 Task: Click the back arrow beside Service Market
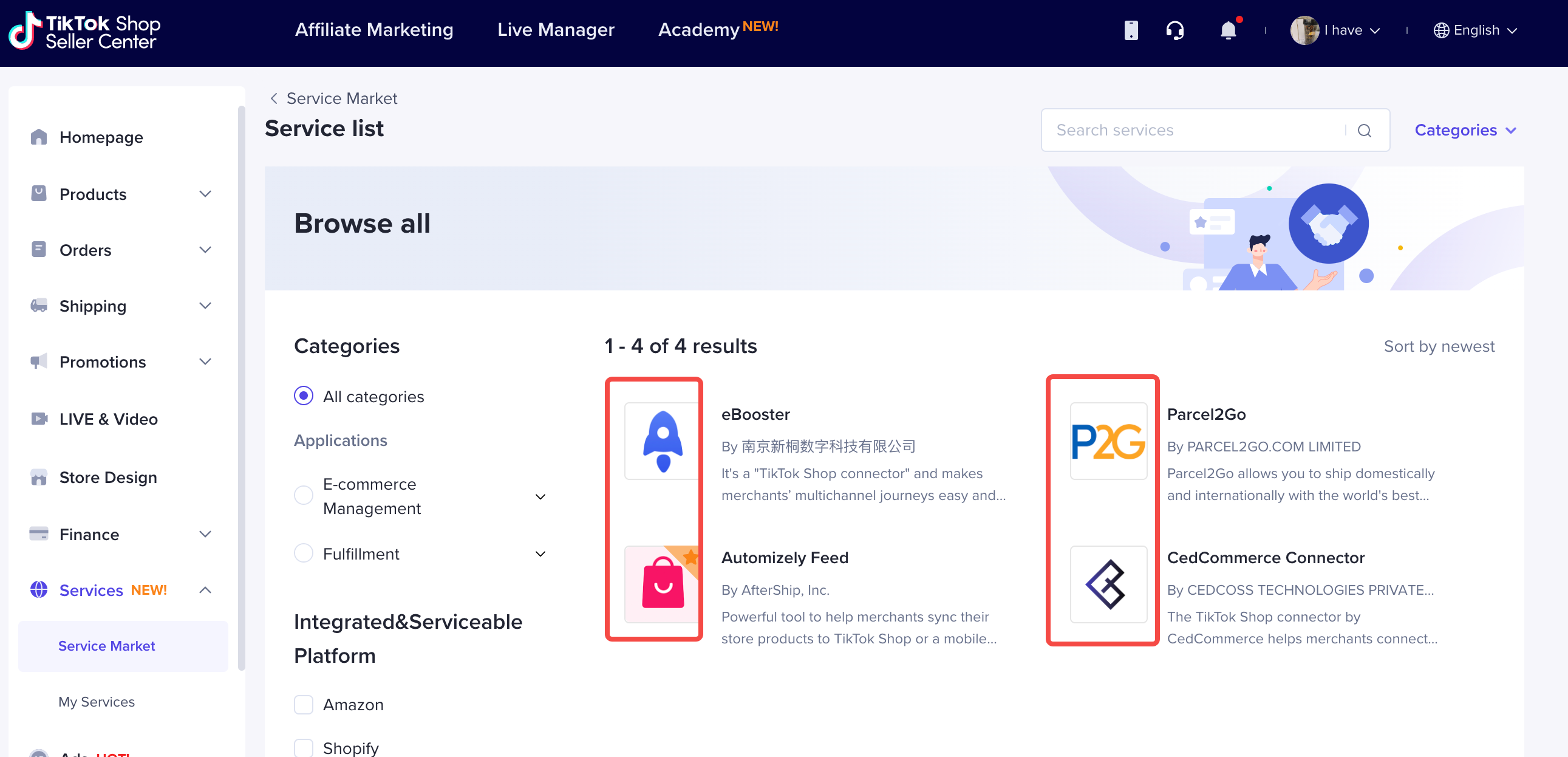[274, 98]
